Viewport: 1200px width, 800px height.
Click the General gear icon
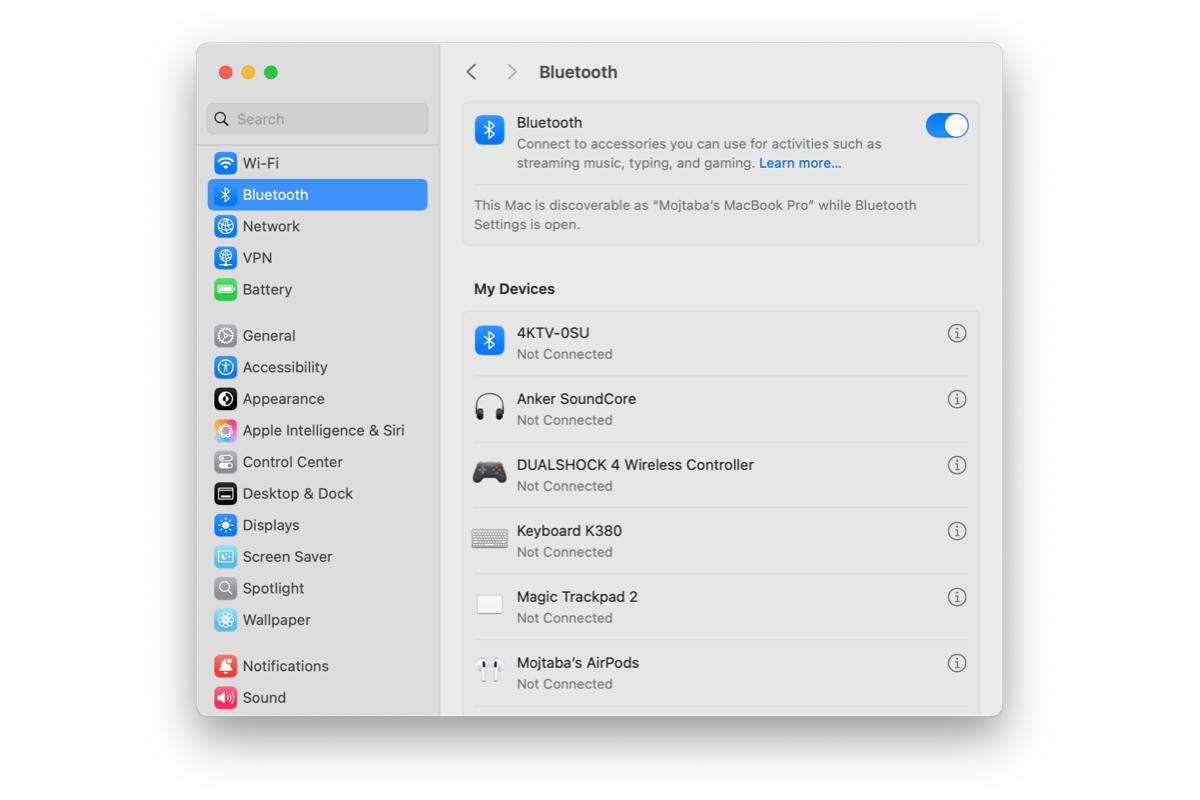[226, 336]
